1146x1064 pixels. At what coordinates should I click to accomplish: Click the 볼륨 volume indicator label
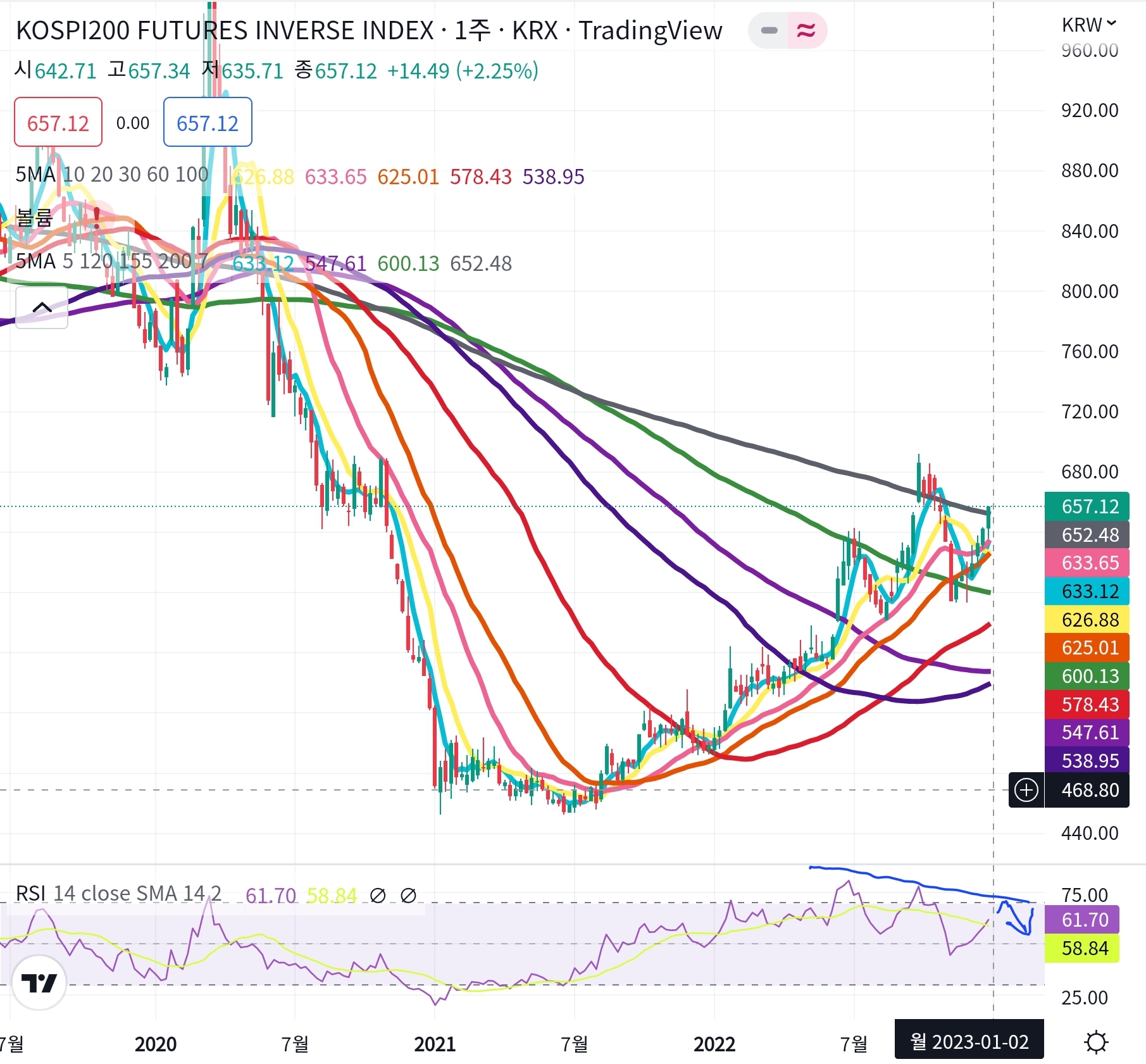point(34,218)
